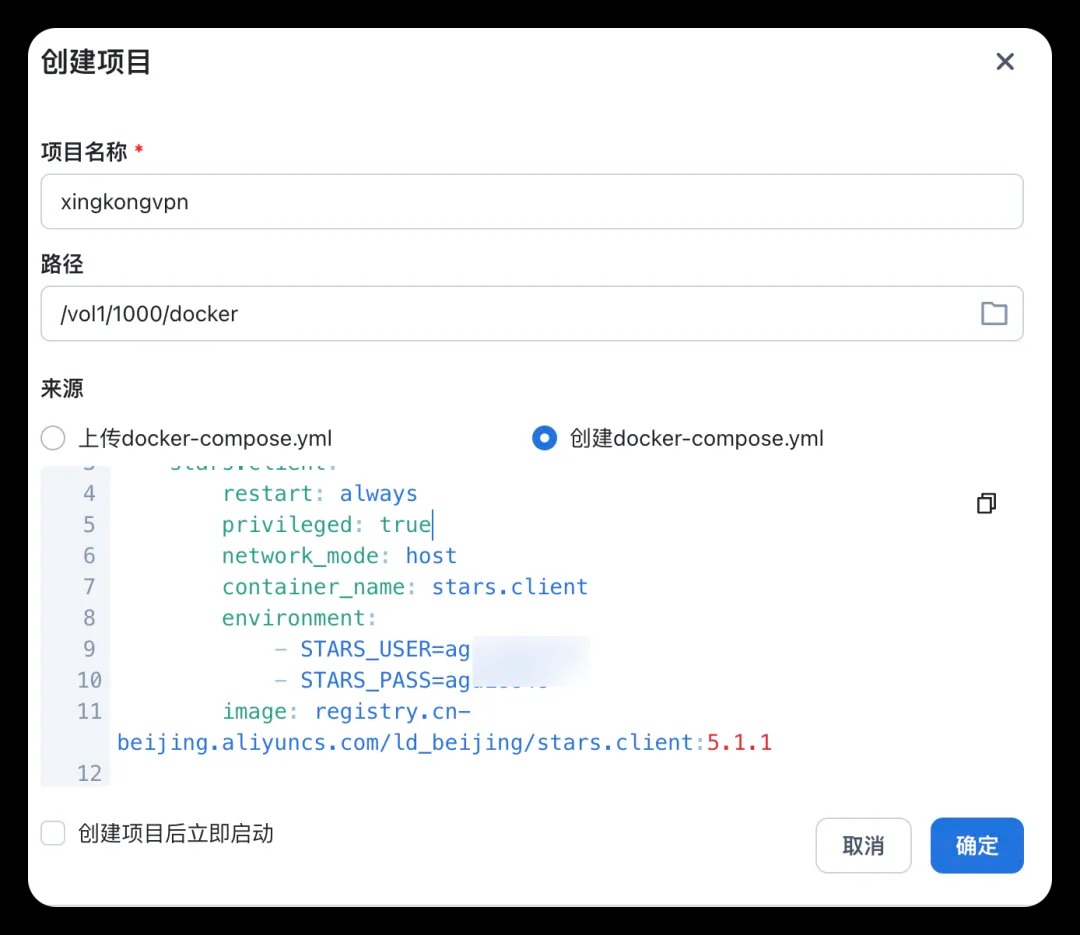The height and width of the screenshot is (935, 1080).
Task: Click the STARS_USER environment variable line
Action: click(x=384, y=649)
